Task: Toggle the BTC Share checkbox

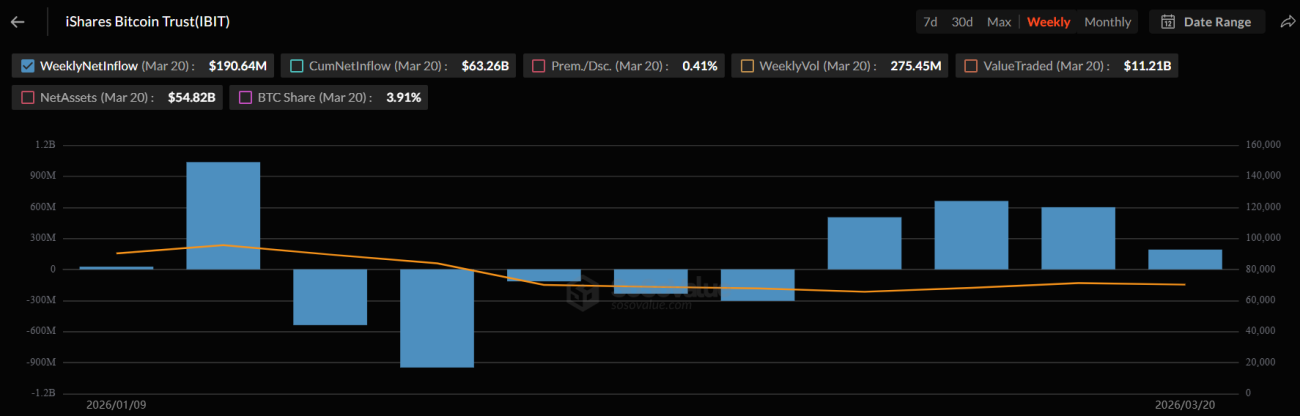Action: click(x=246, y=97)
